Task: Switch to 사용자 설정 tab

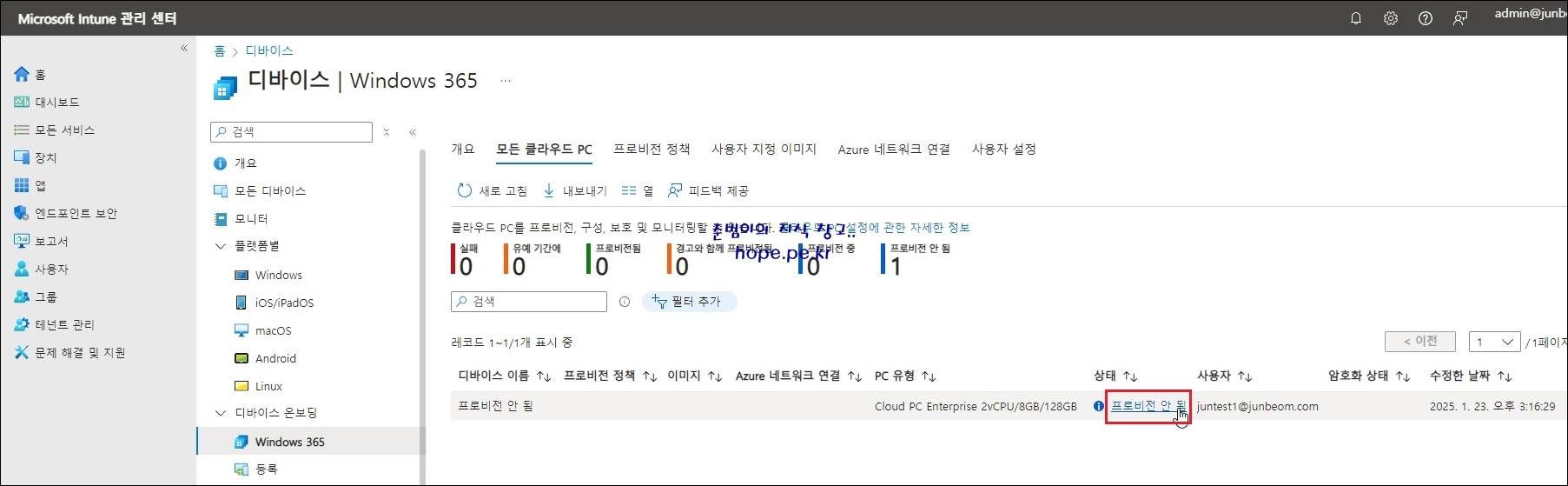Action: [1004, 150]
